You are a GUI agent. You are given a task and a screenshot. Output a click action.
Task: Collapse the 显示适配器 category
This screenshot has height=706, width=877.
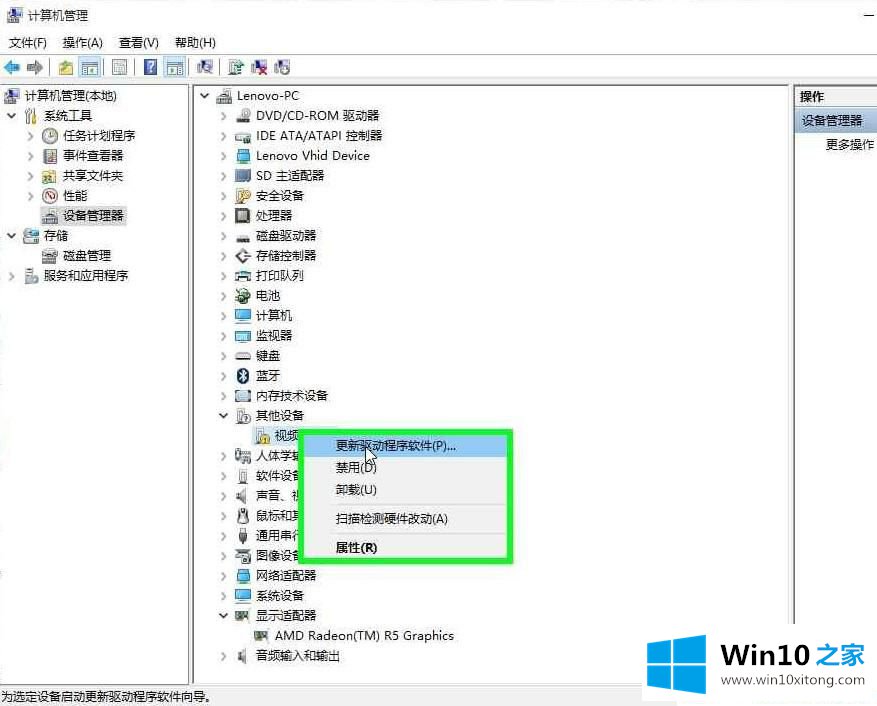coord(223,615)
